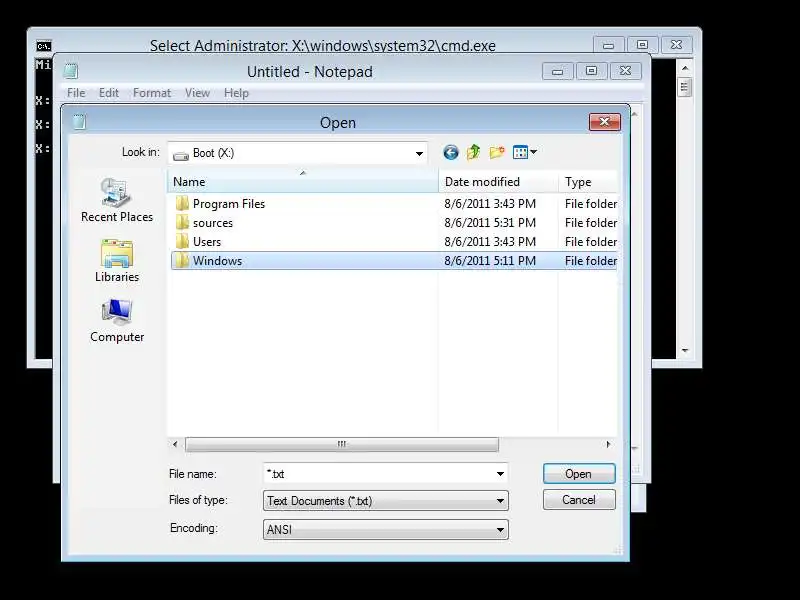800x600 pixels.
Task: Select Computer in the sidebar
Action: (x=117, y=320)
